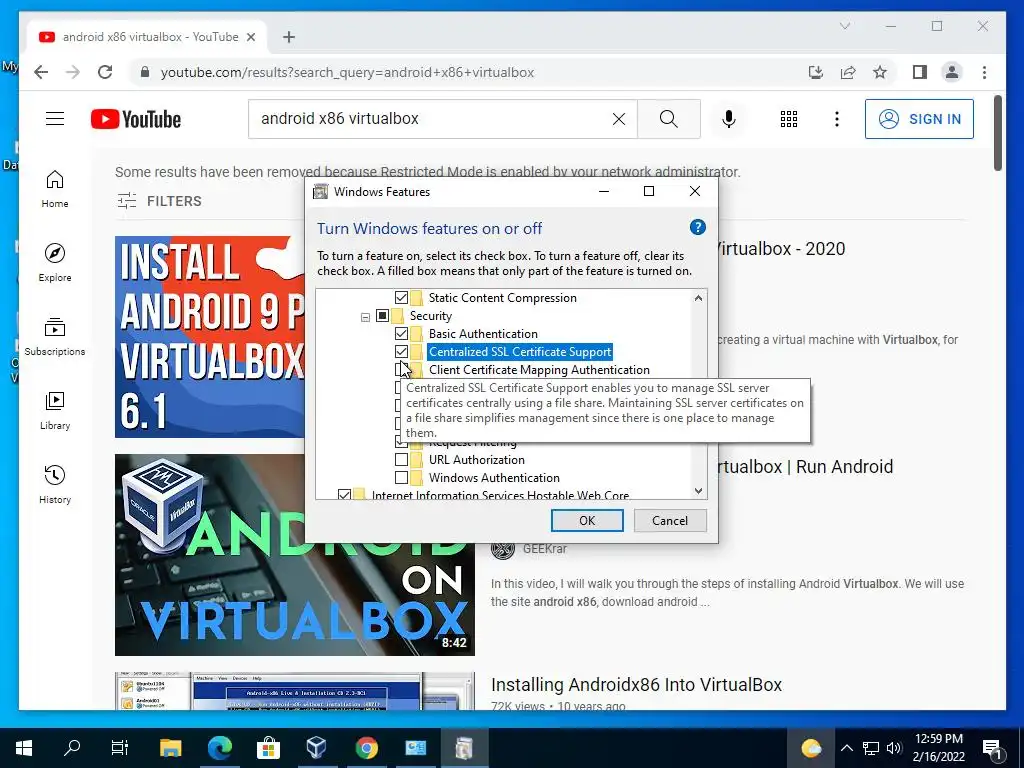This screenshot has width=1024, height=768.
Task: Select the Windows Authentication row label
Action: (494, 478)
